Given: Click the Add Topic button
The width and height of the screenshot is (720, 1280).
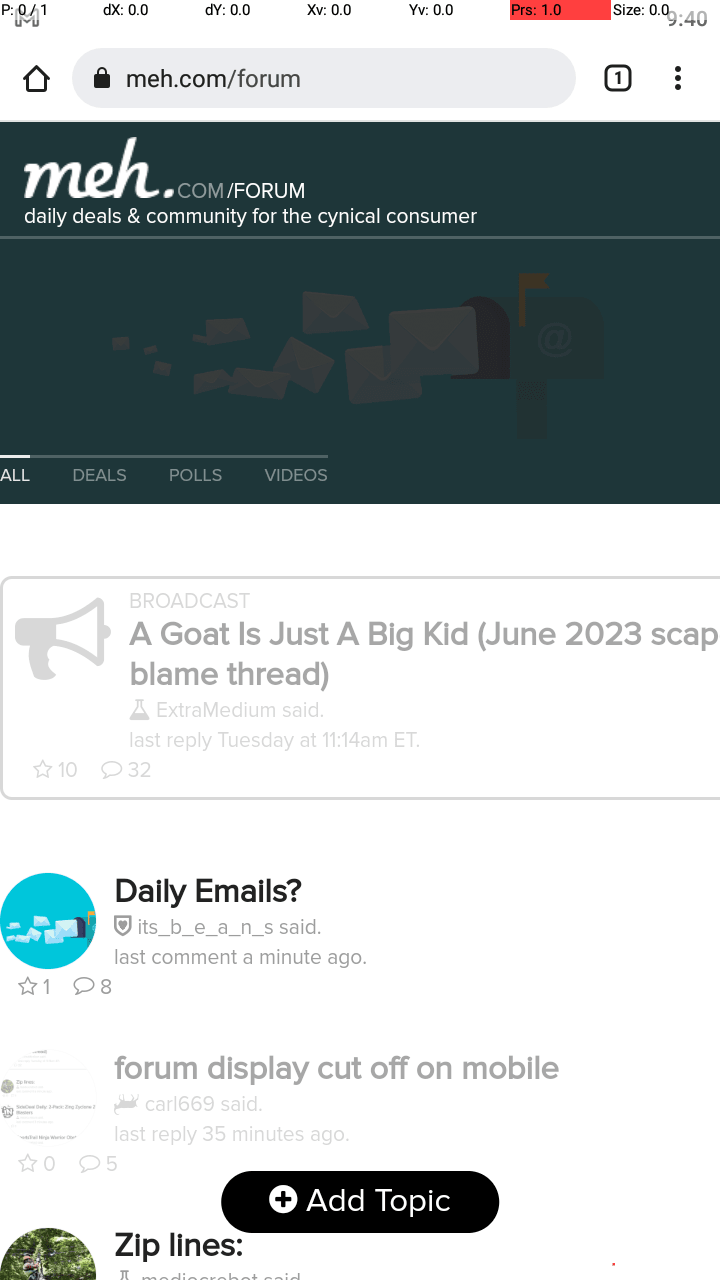Looking at the screenshot, I should point(360,1201).
